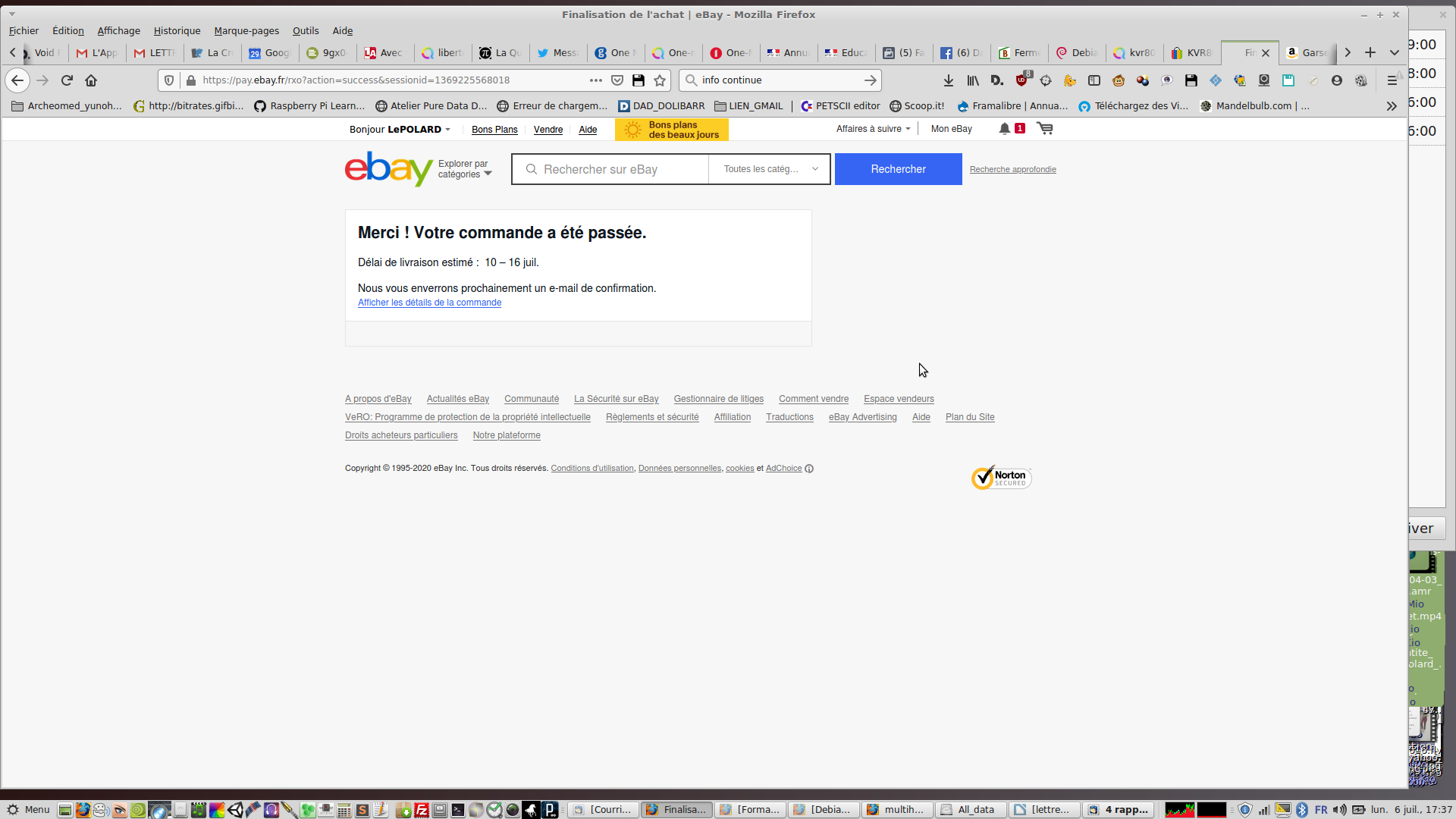This screenshot has width=1456, height=819.
Task: Click the blue Rechercher button
Action: tap(898, 169)
